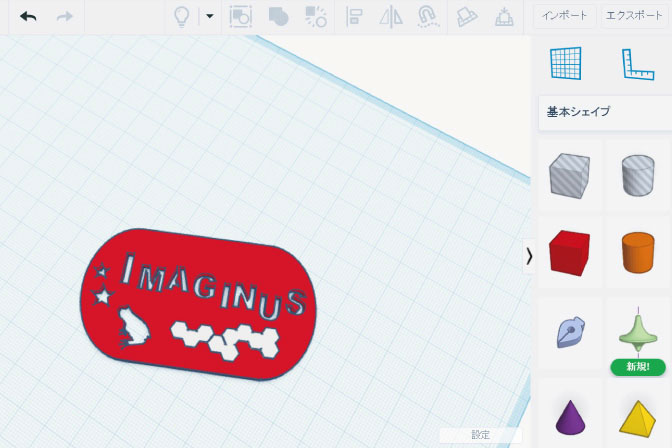This screenshot has height=448, width=672.
Task: Choose the red box shape
Action: [569, 252]
